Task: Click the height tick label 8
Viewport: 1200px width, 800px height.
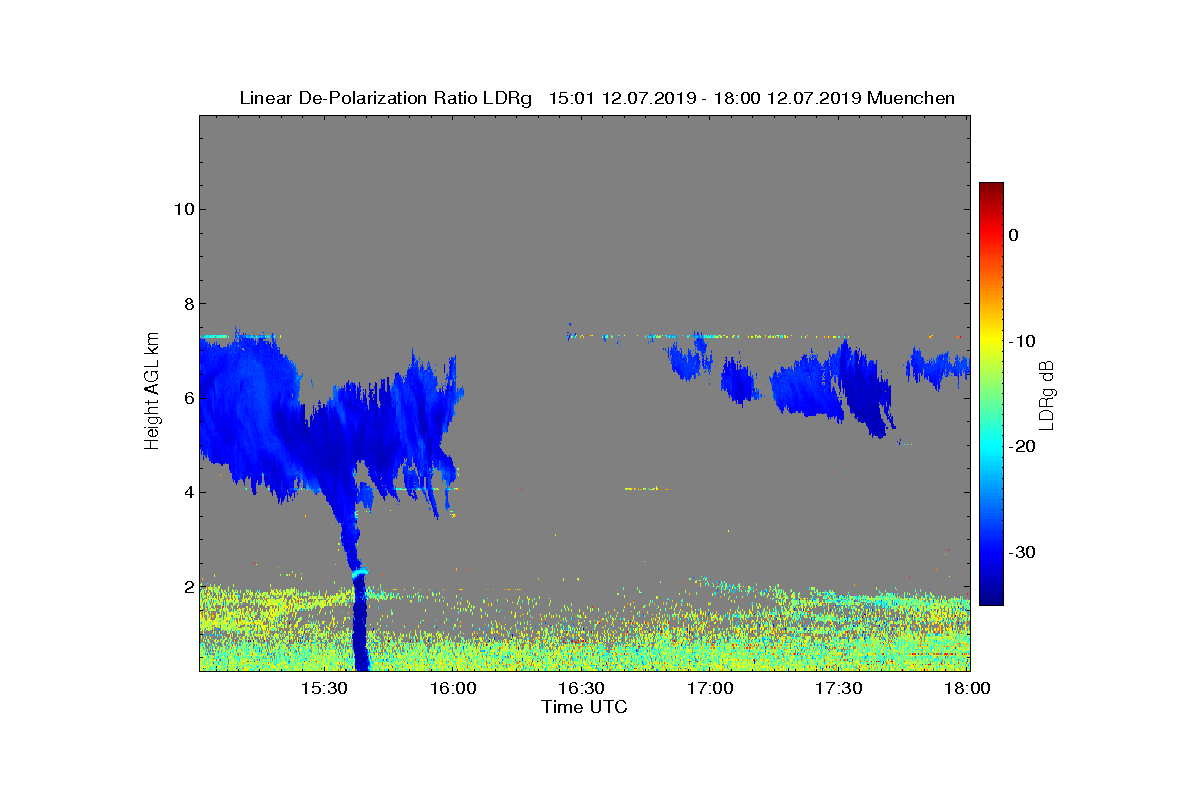Action: tap(187, 303)
